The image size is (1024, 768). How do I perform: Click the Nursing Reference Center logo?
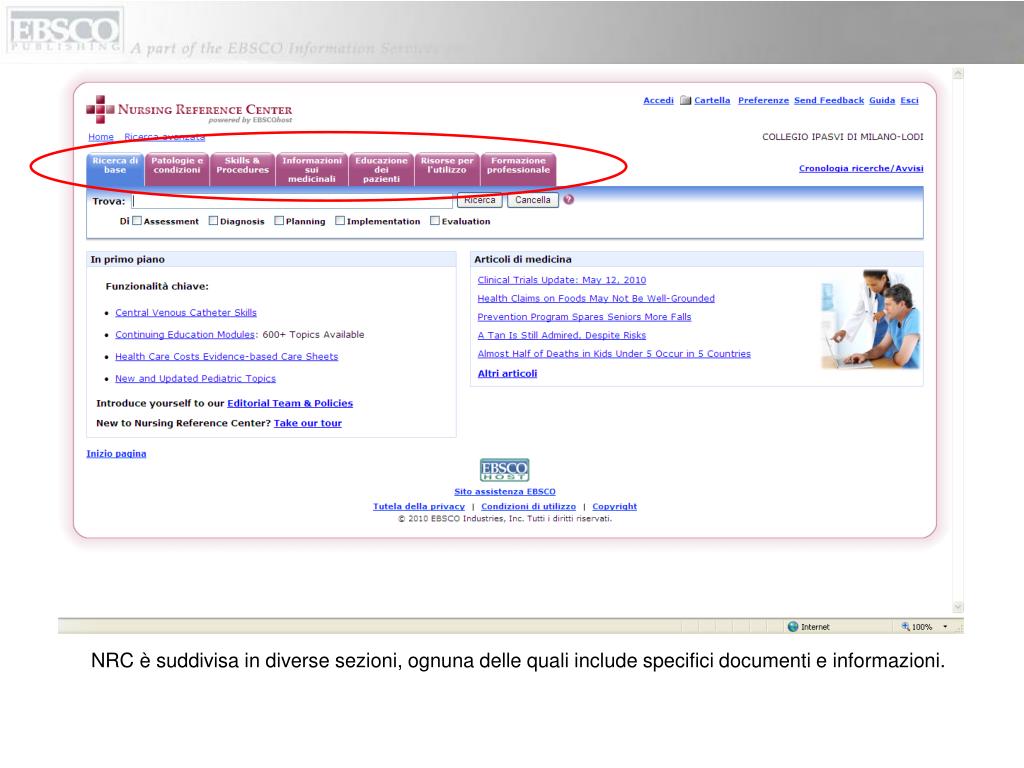(189, 110)
